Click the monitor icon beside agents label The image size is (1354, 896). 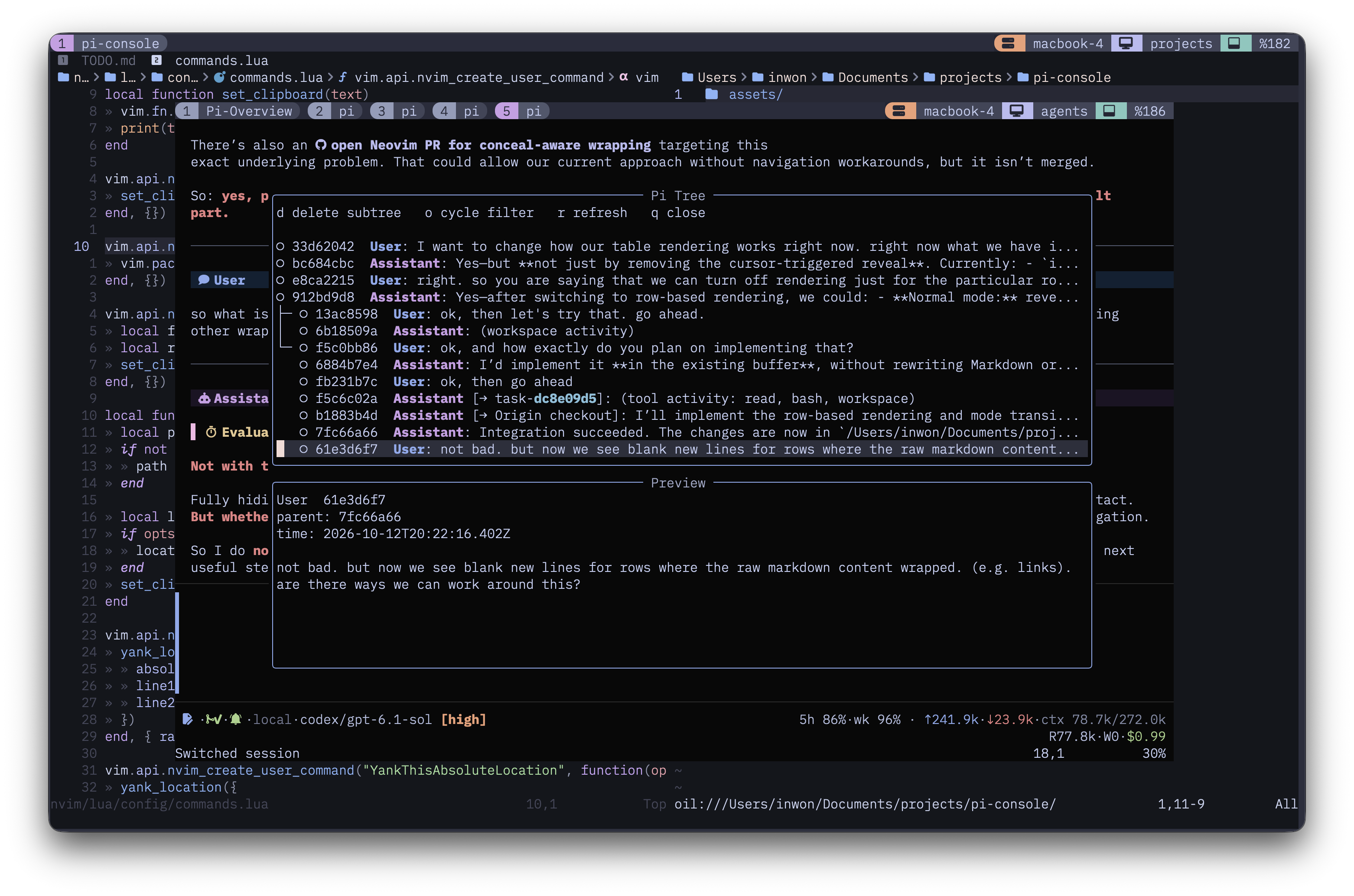tap(1016, 111)
